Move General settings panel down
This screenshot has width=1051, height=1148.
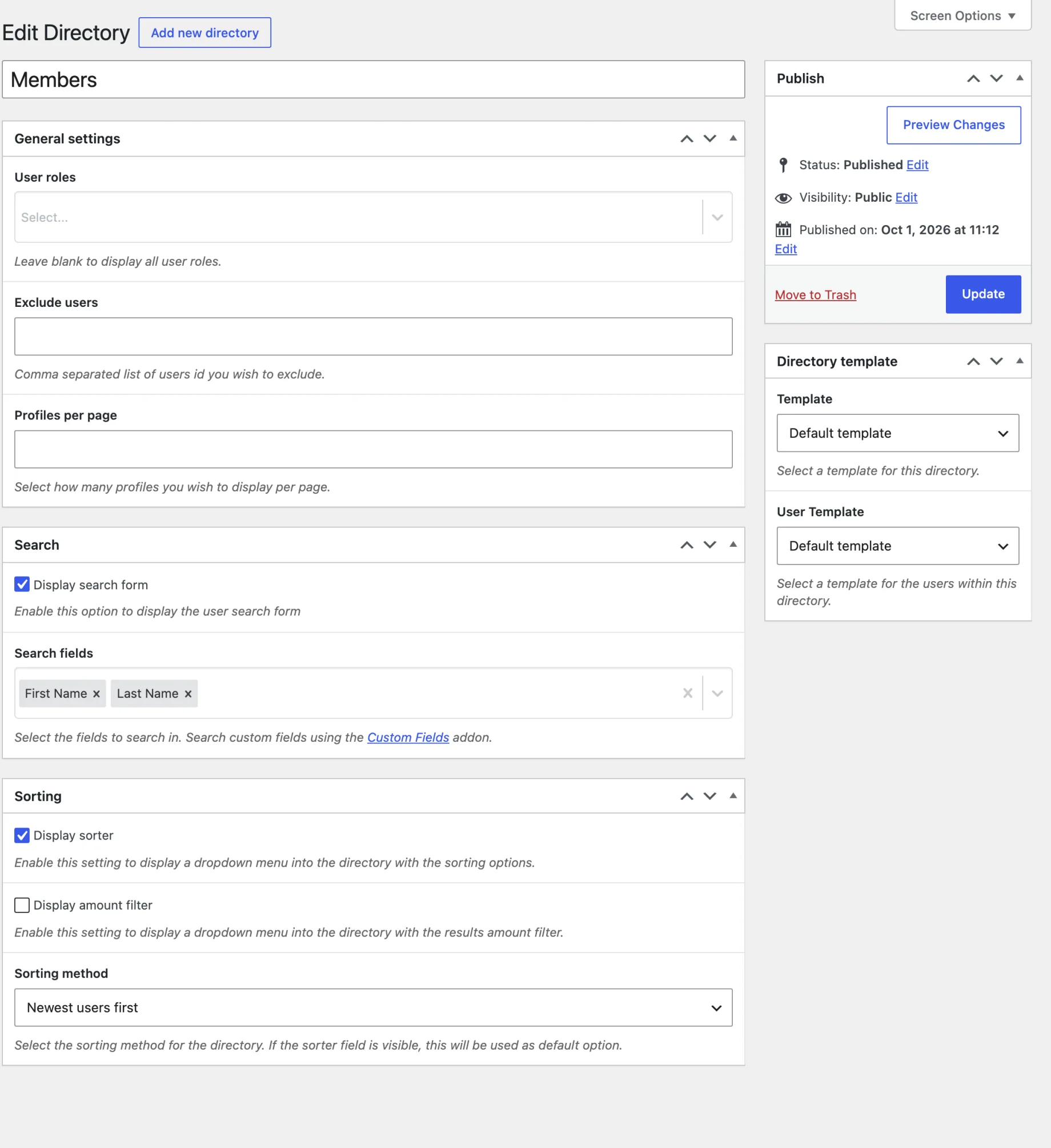[710, 139]
